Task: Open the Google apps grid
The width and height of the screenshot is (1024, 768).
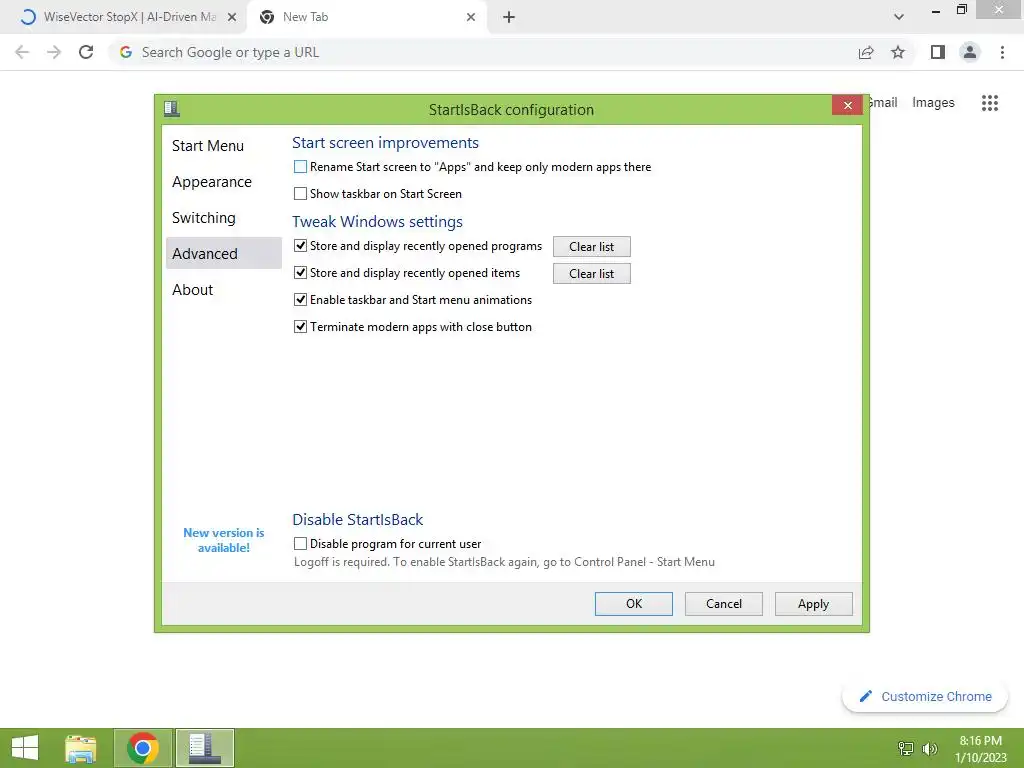Action: click(990, 103)
